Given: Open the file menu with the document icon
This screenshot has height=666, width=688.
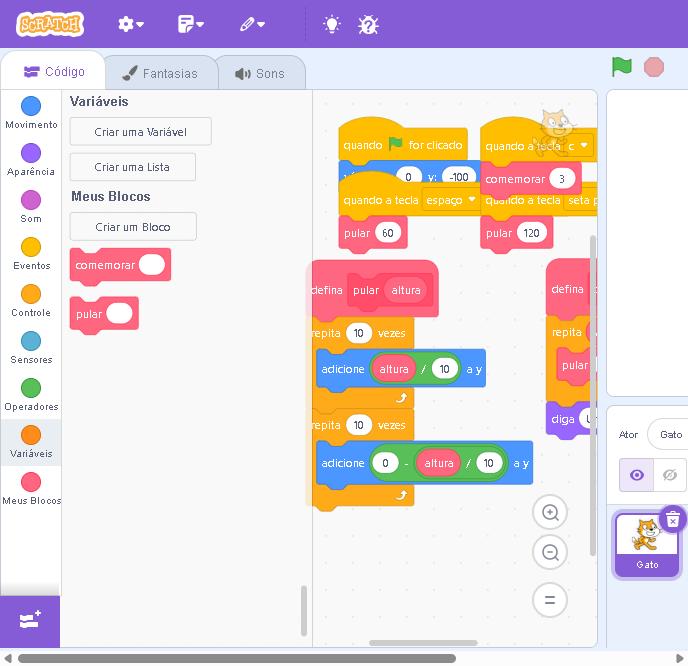Looking at the screenshot, I should click(190, 24).
